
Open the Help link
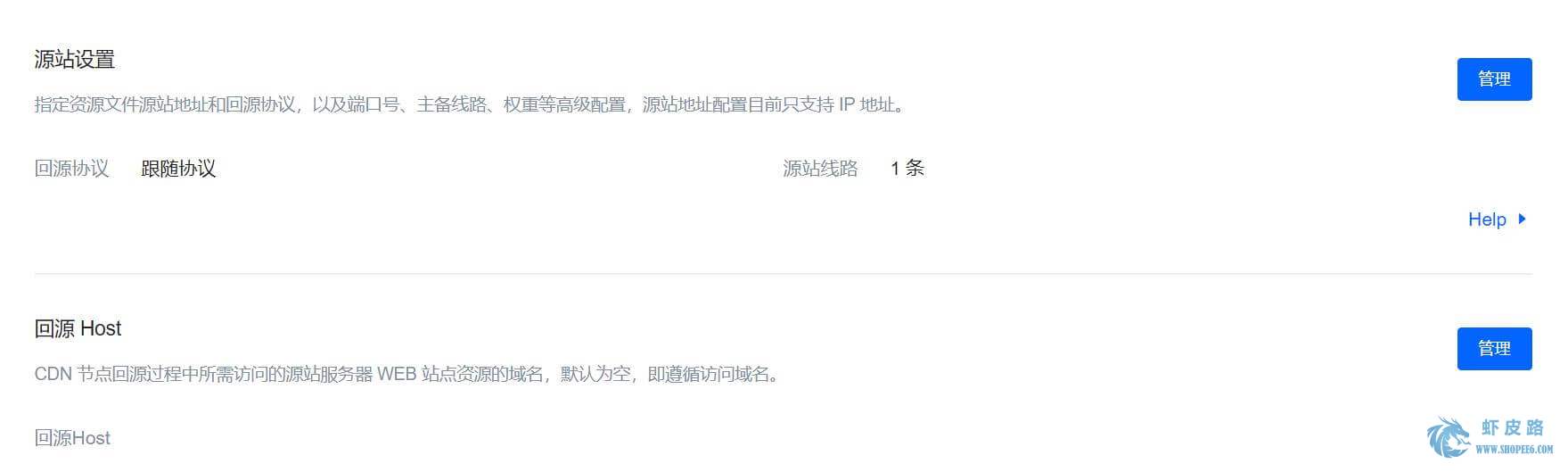[1486, 219]
